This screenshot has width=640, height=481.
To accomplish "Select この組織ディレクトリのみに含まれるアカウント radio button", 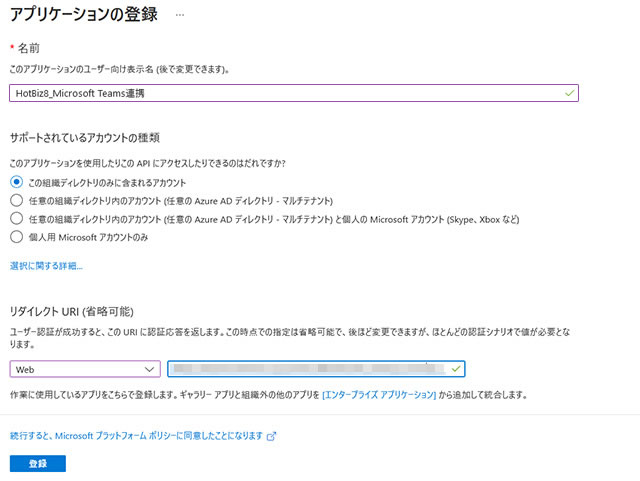I will pos(16,182).
